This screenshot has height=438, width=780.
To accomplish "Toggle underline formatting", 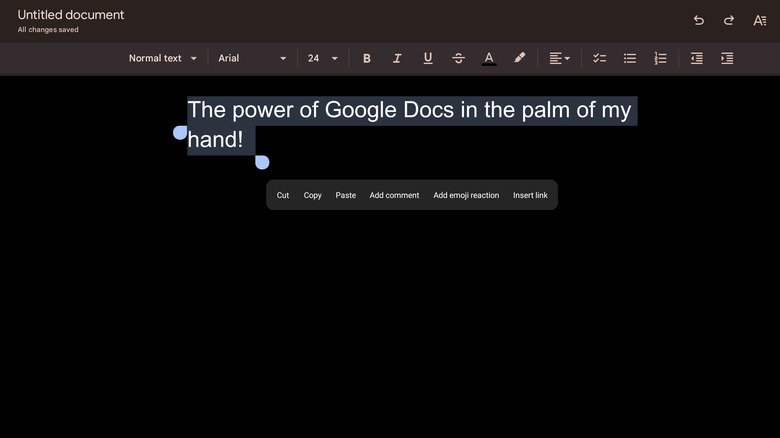I will (x=428, y=58).
